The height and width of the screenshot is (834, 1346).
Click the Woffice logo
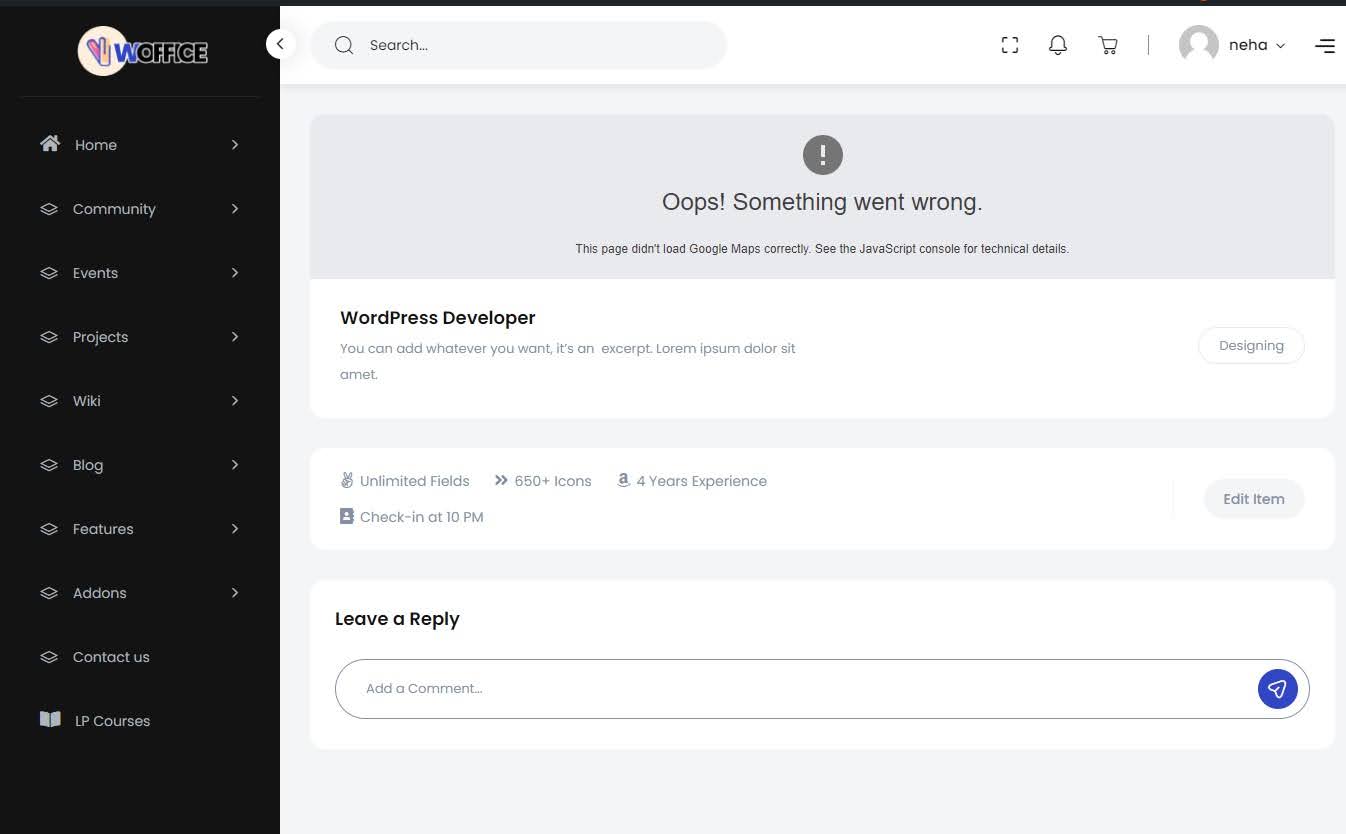click(x=143, y=51)
